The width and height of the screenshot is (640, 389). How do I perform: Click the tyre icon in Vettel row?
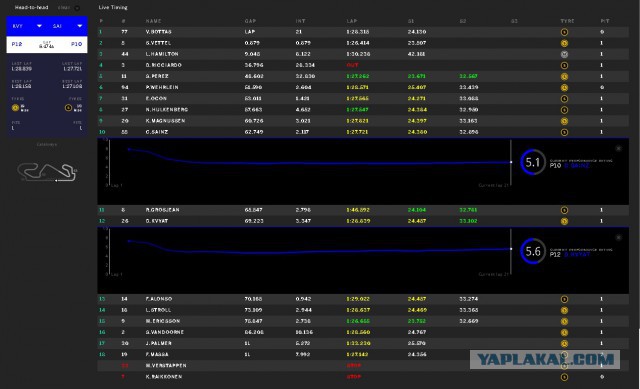pos(564,43)
